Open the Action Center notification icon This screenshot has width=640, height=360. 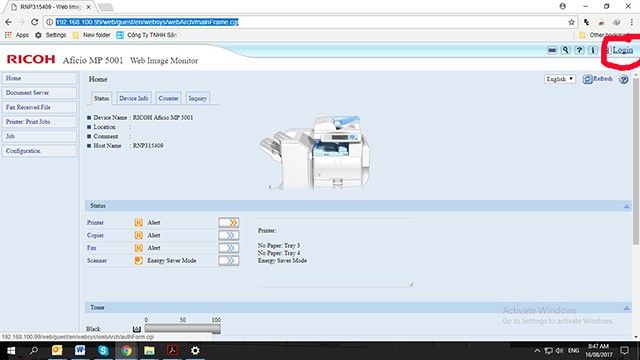coord(624,351)
